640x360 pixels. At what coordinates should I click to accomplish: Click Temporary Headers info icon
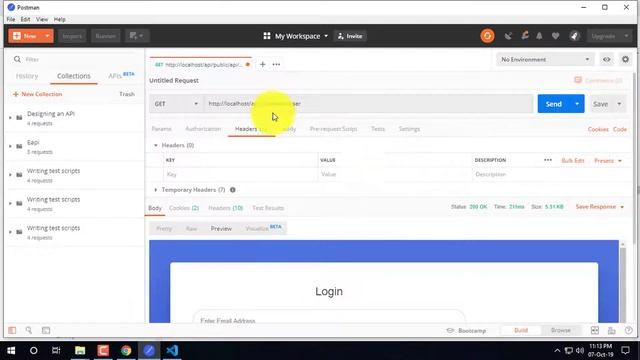pyautogui.click(x=233, y=190)
